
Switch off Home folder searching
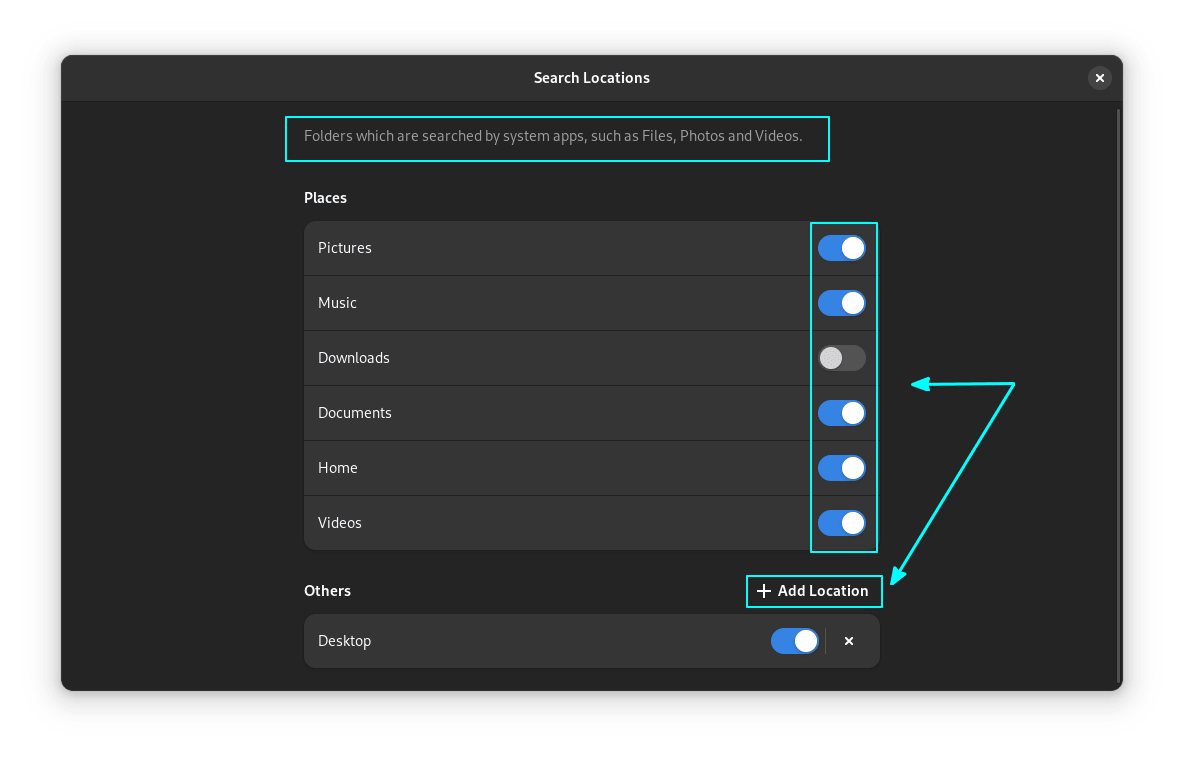[841, 468]
